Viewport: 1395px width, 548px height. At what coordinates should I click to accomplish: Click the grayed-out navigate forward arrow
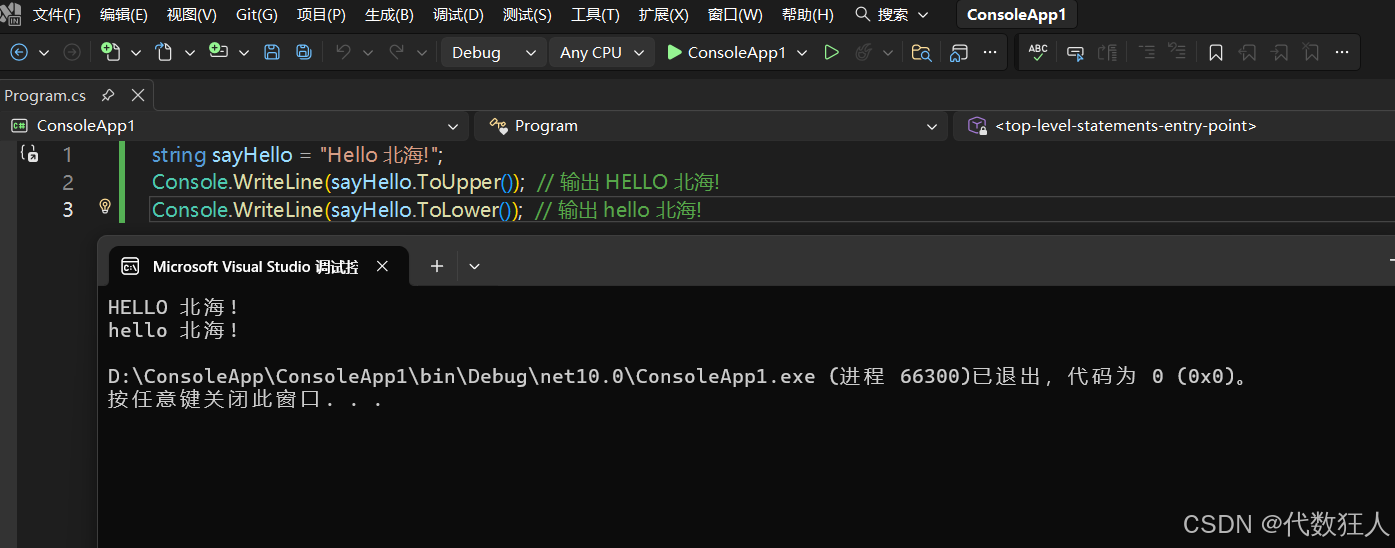pyautogui.click(x=72, y=53)
